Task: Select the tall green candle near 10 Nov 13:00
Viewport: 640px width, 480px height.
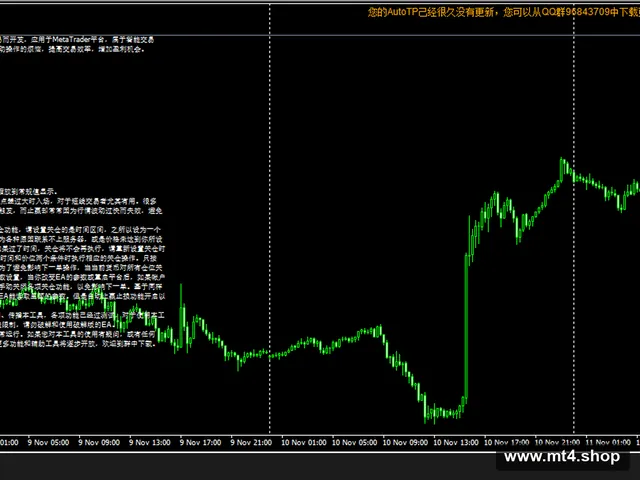Action: click(x=466, y=327)
